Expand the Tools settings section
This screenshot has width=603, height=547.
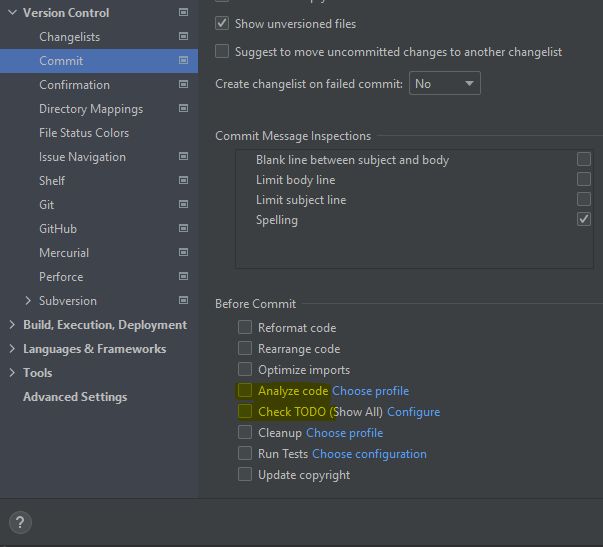12,372
